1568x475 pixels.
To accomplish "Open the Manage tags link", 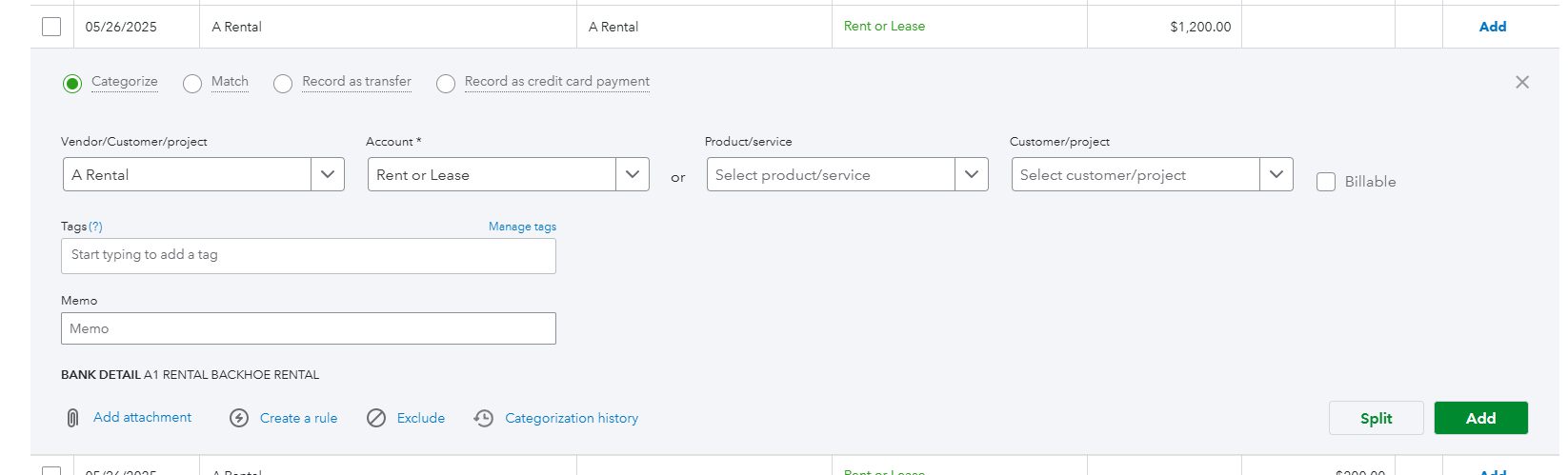I will tap(522, 227).
